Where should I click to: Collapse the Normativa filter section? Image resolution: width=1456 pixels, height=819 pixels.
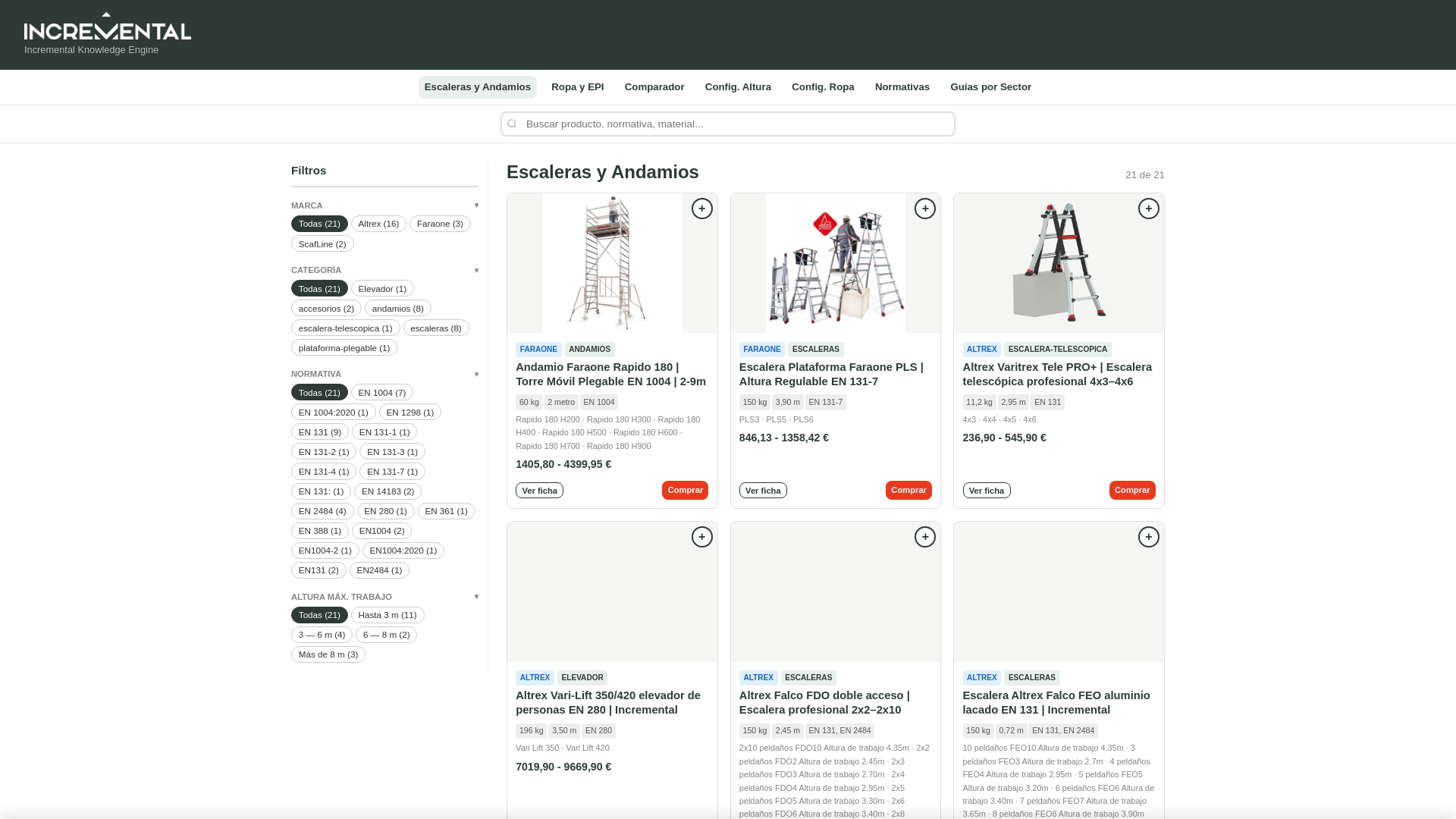tap(384, 374)
